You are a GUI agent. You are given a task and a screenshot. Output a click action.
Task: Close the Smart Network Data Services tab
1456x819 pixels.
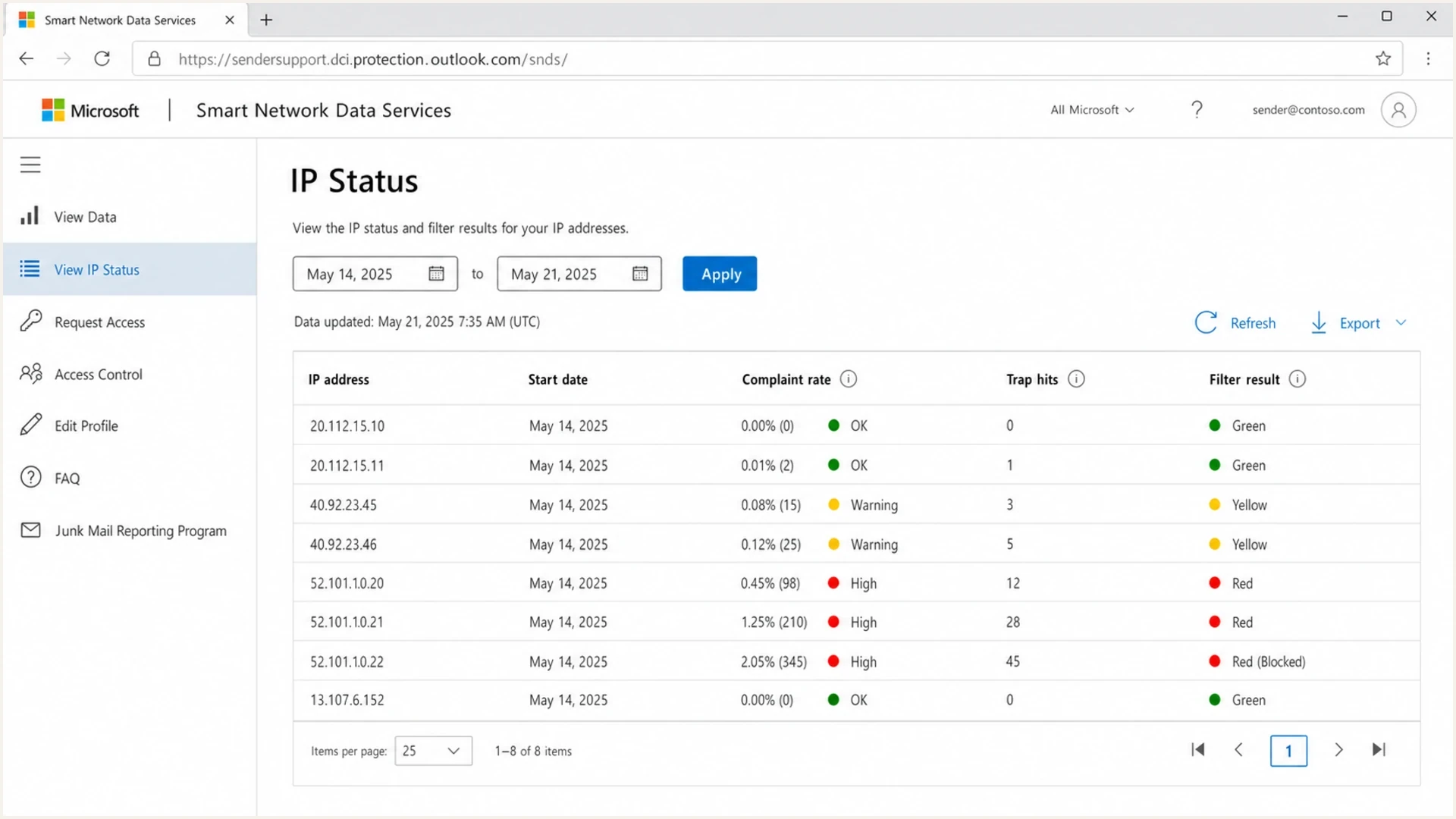[230, 20]
